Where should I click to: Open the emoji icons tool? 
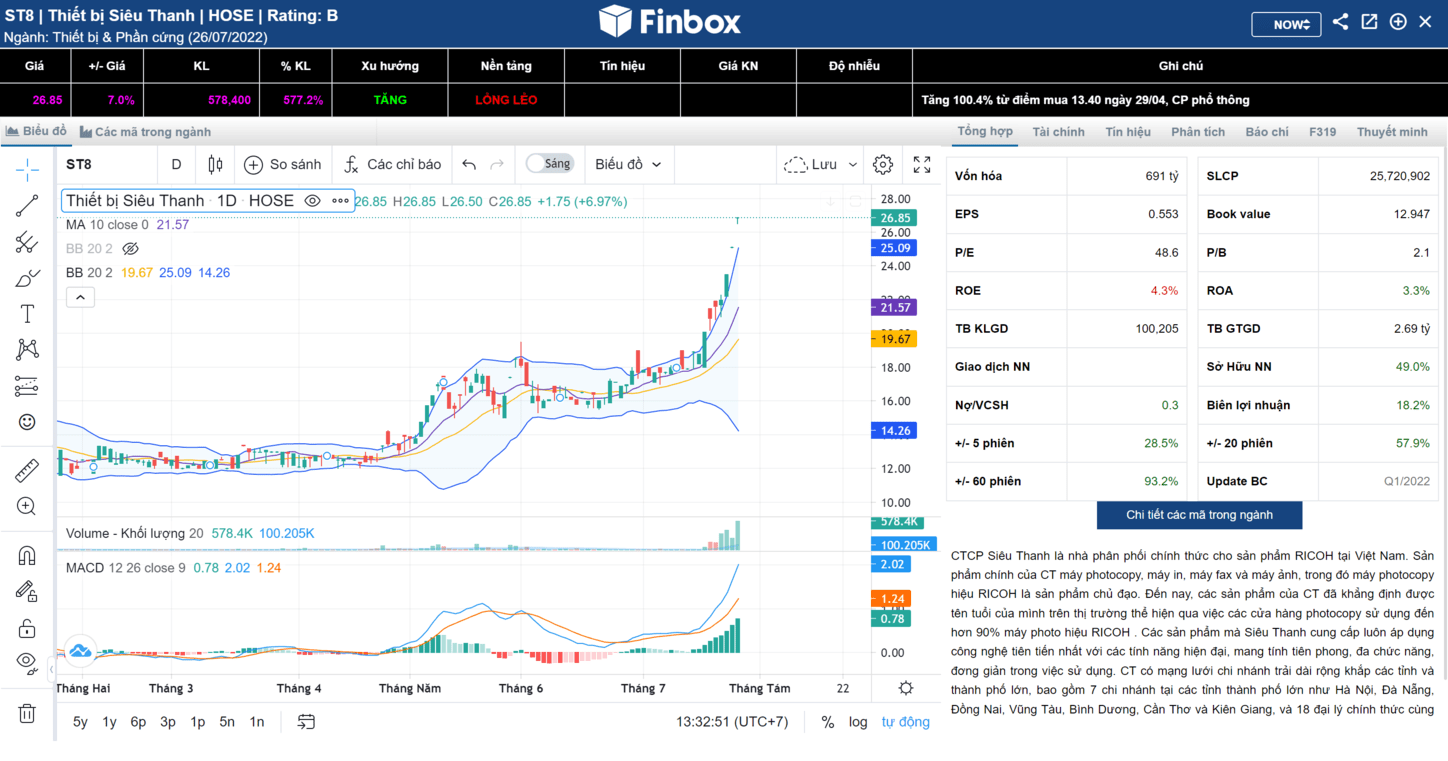point(27,422)
